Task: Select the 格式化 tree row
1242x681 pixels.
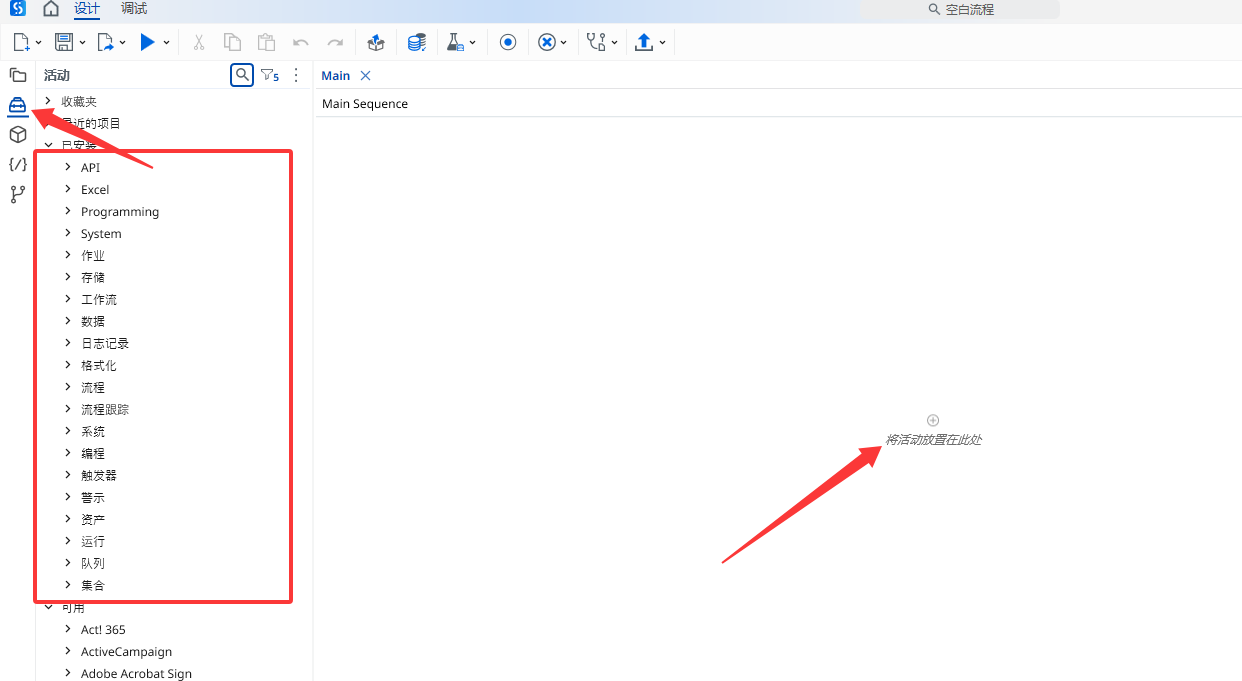Action: coord(174,365)
